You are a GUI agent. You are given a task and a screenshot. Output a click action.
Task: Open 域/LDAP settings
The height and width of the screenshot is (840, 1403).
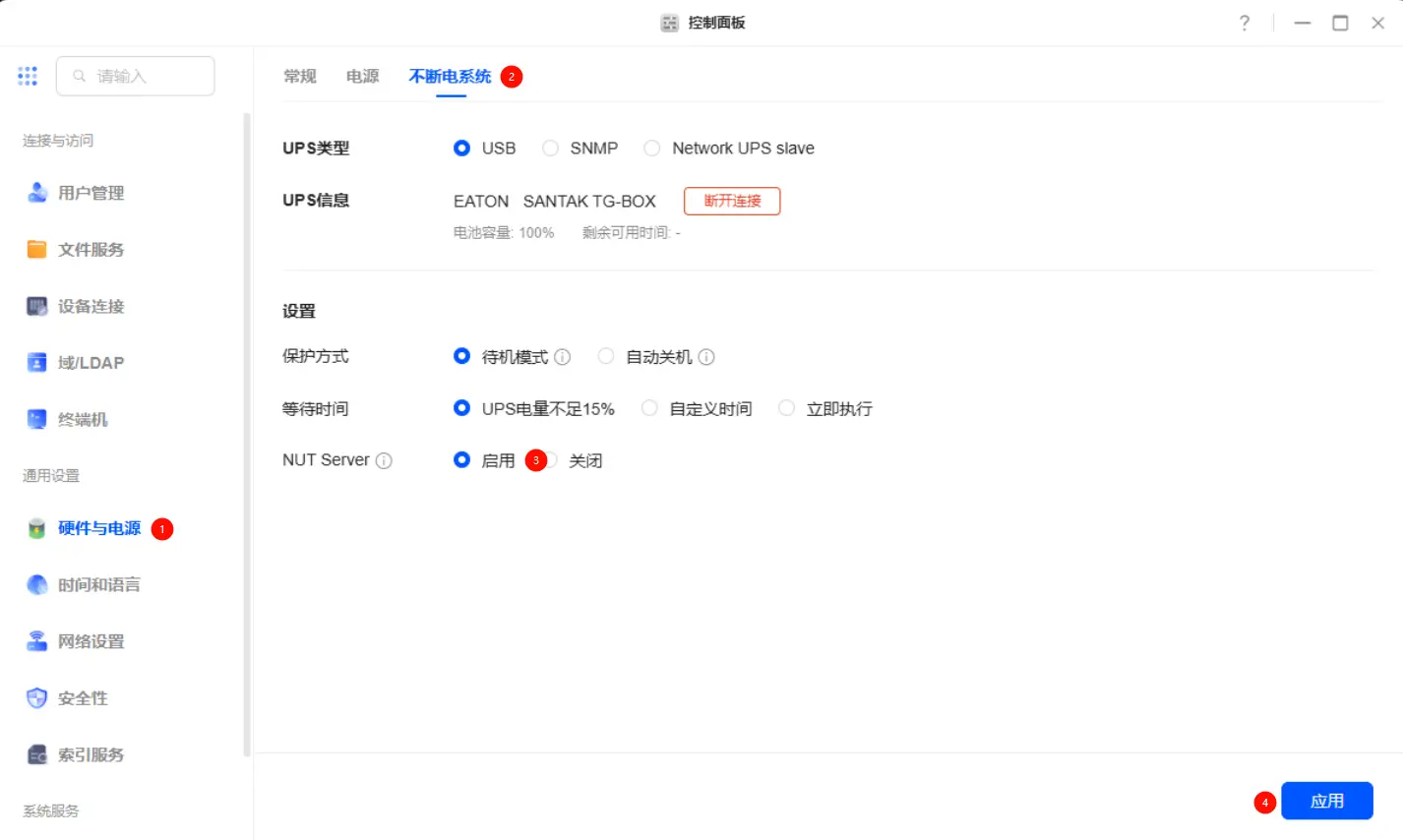point(91,363)
